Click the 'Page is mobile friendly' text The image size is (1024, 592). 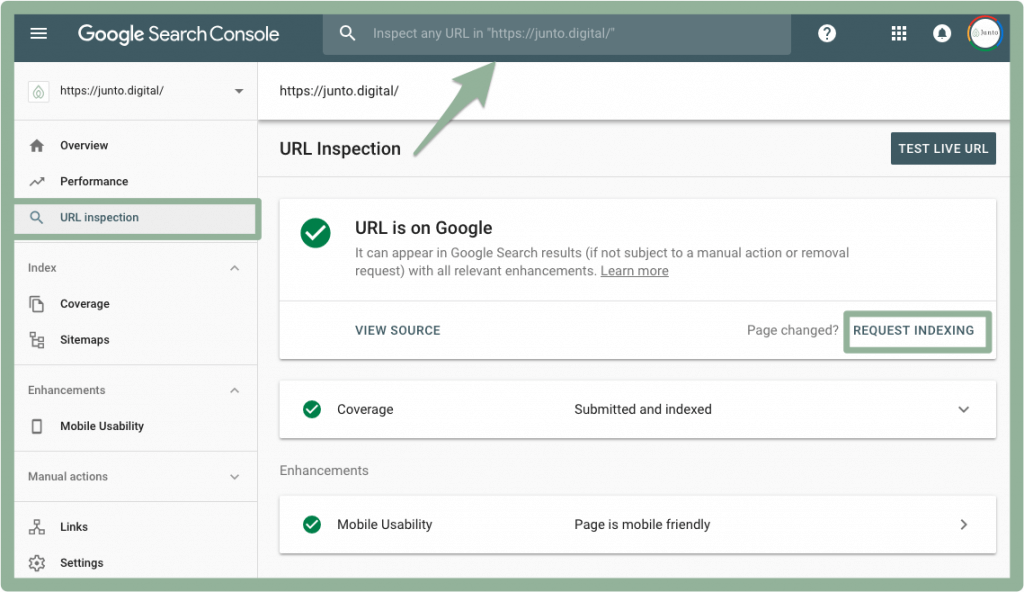tap(642, 525)
